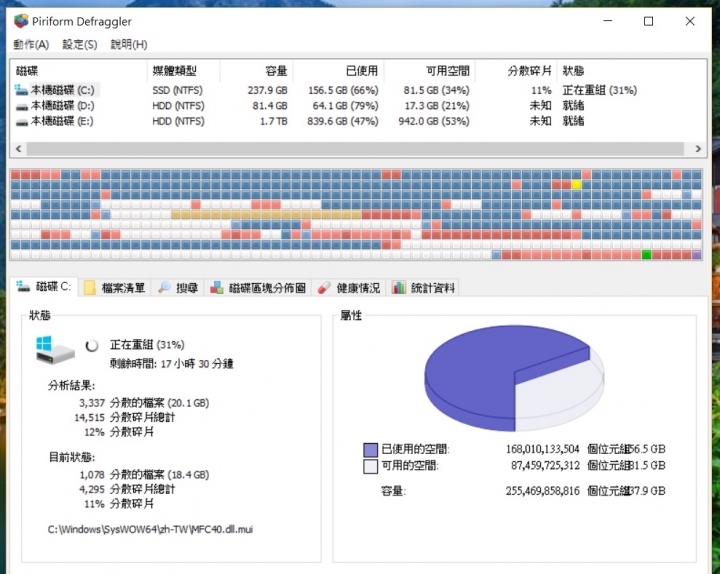Click the 4,295 分散碎片總計 line
720x574 pixels.
[x=127, y=489]
